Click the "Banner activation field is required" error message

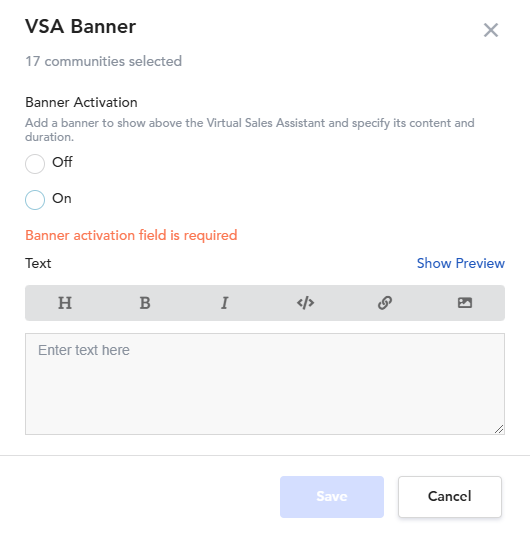131,235
